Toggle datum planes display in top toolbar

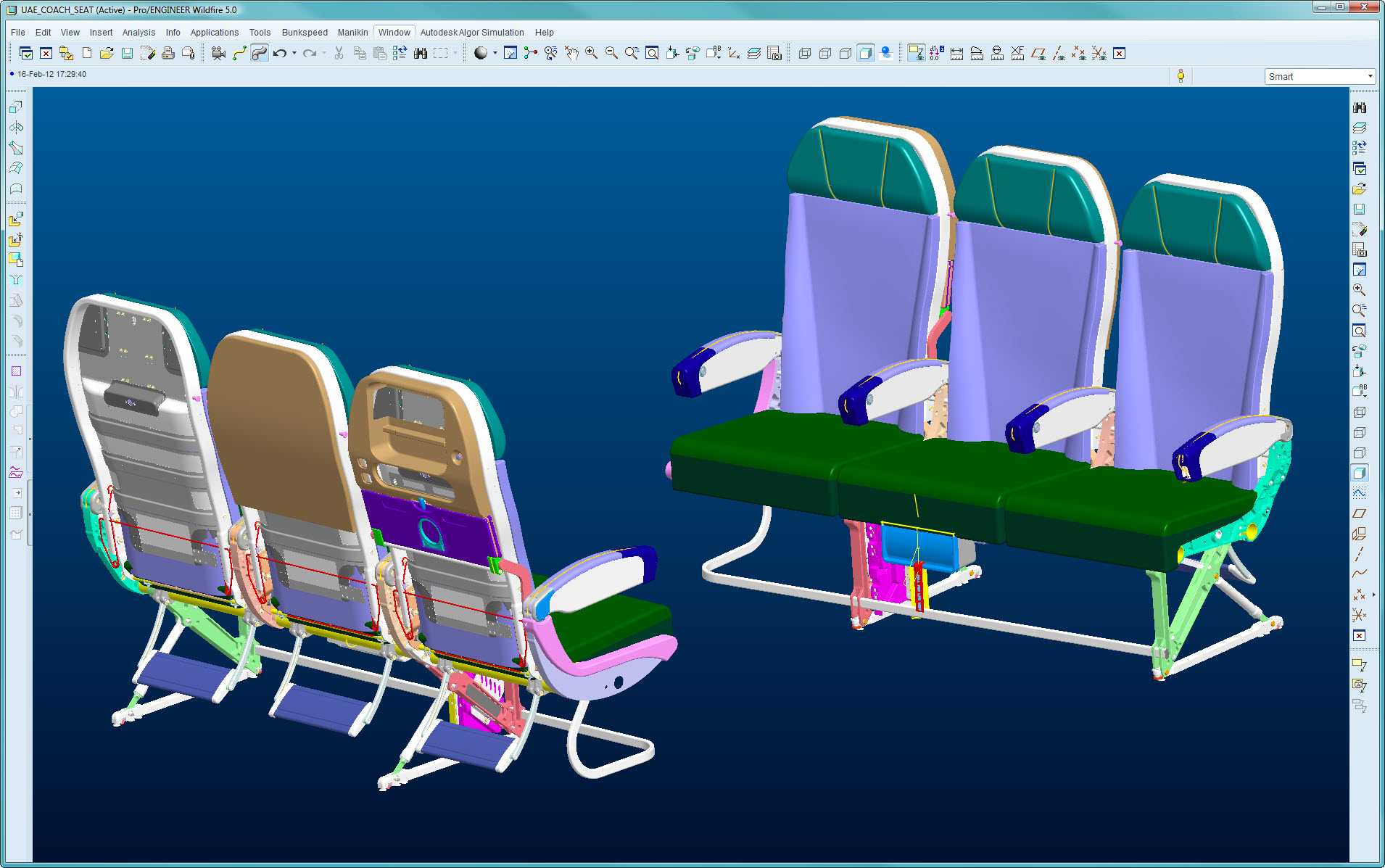(1038, 53)
